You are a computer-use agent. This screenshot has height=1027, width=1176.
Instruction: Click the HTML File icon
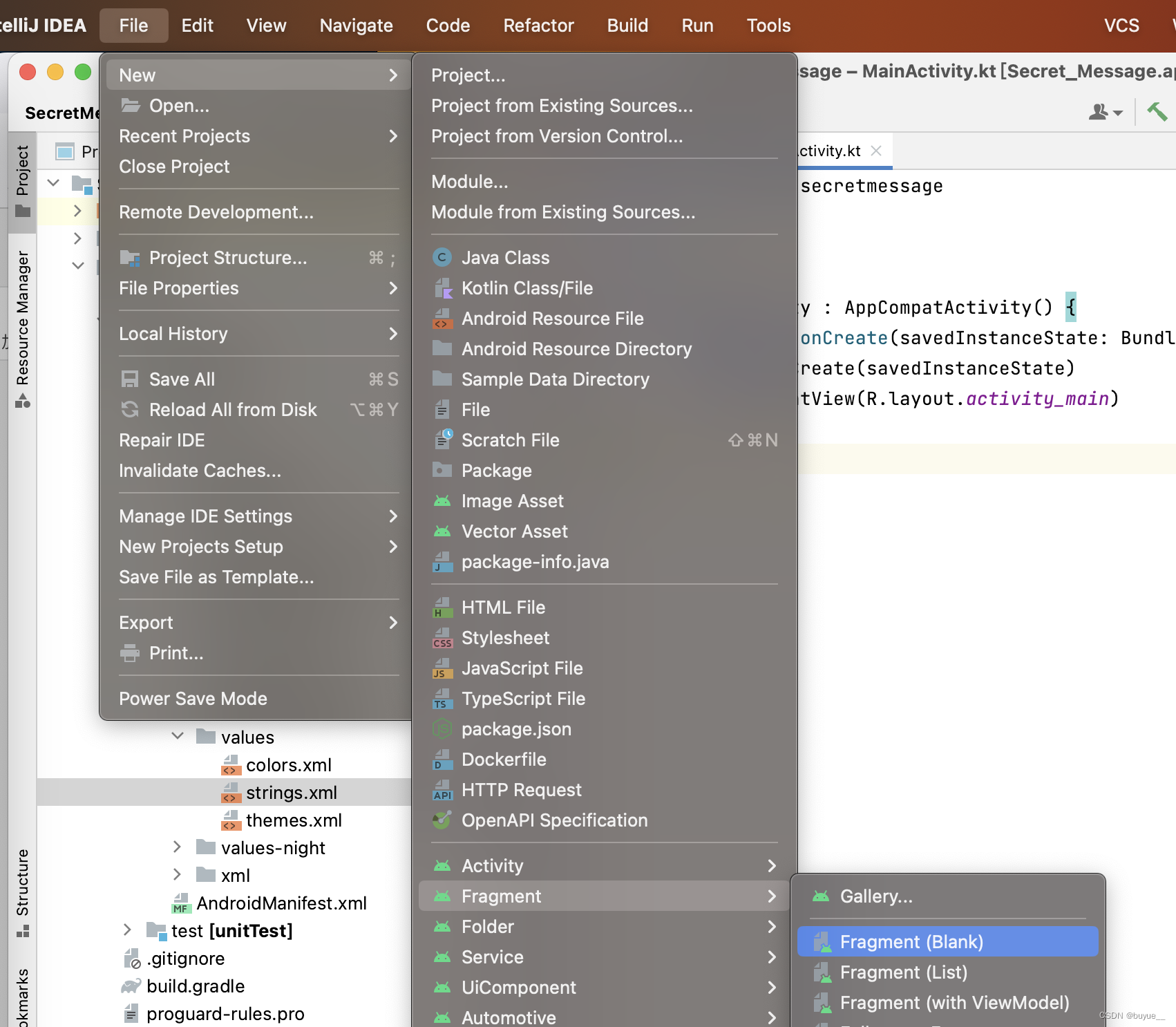coord(442,607)
